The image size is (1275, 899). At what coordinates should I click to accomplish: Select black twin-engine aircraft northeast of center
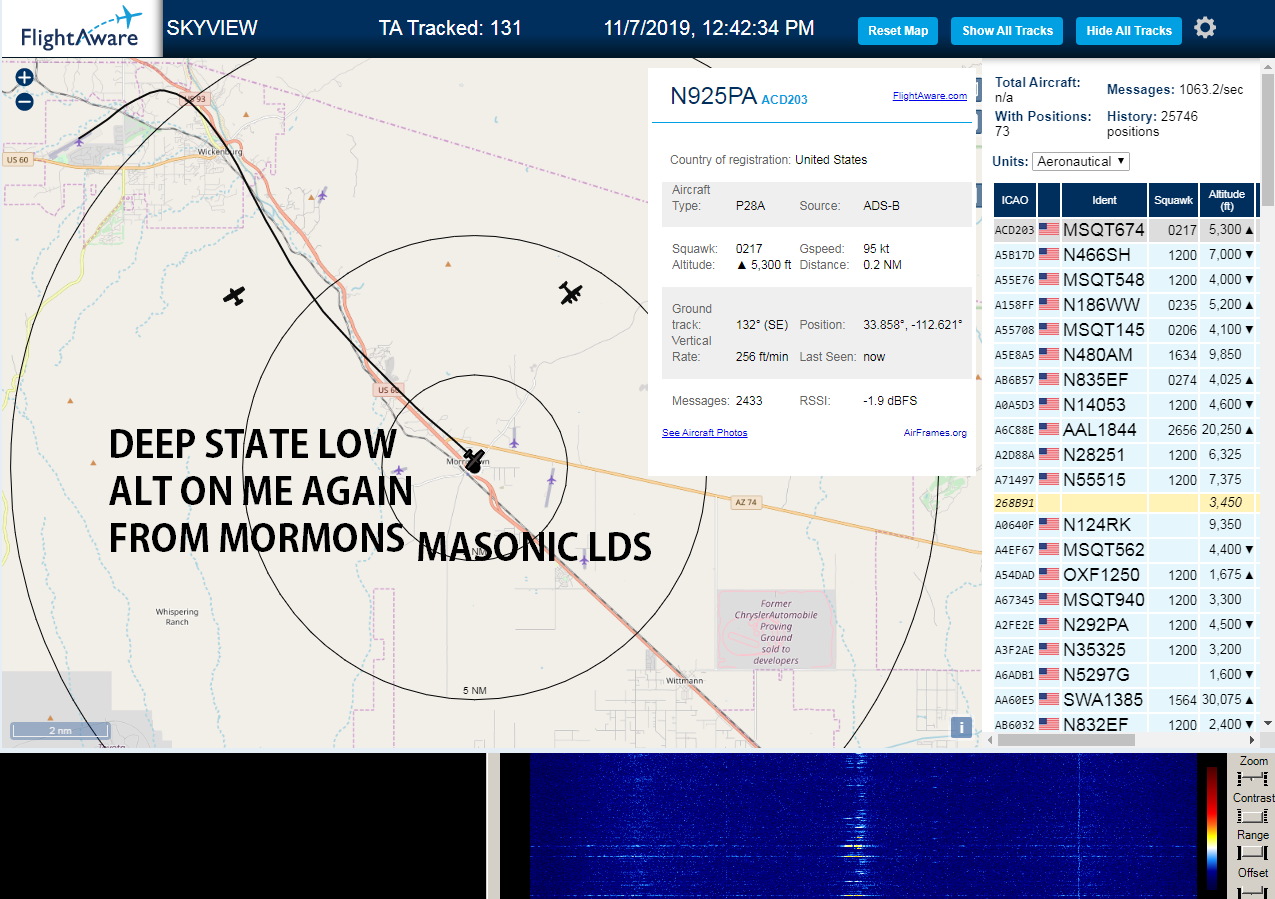tap(570, 293)
